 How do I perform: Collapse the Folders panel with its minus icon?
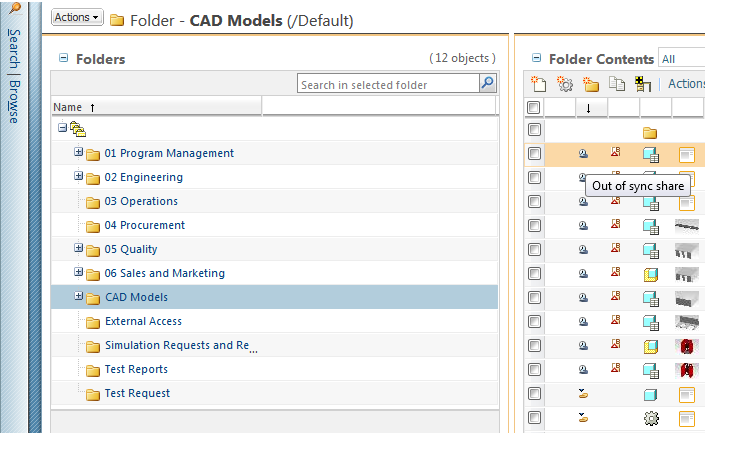[x=63, y=58]
